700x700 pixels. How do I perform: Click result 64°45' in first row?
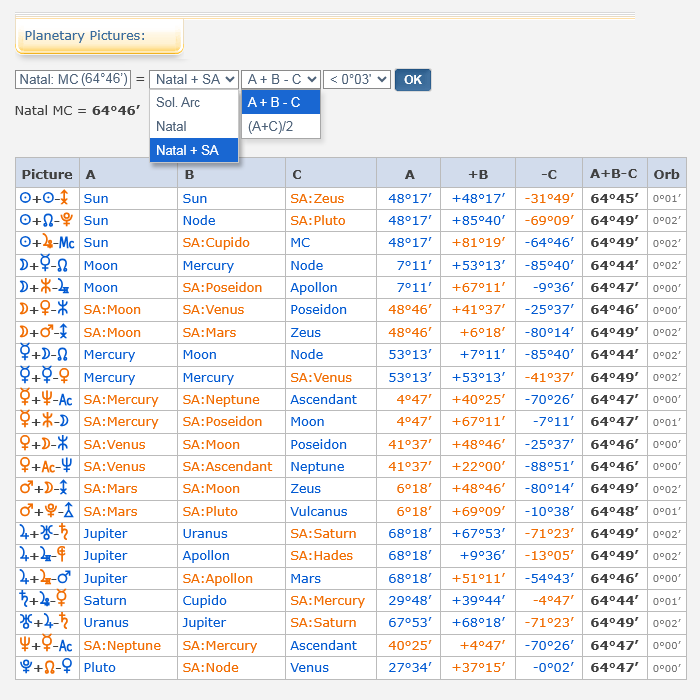pyautogui.click(x=615, y=198)
